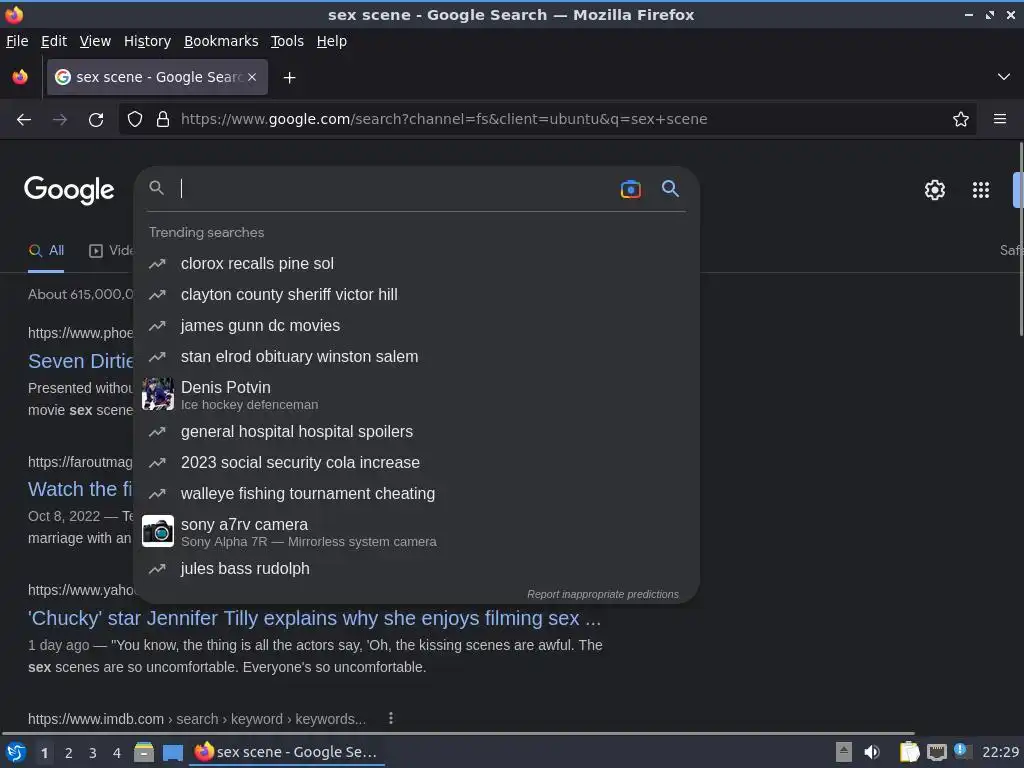Screen dimensions: 1024x768
Task: Select '2023 social security cola increase'
Action: pyautogui.click(x=416, y=462)
